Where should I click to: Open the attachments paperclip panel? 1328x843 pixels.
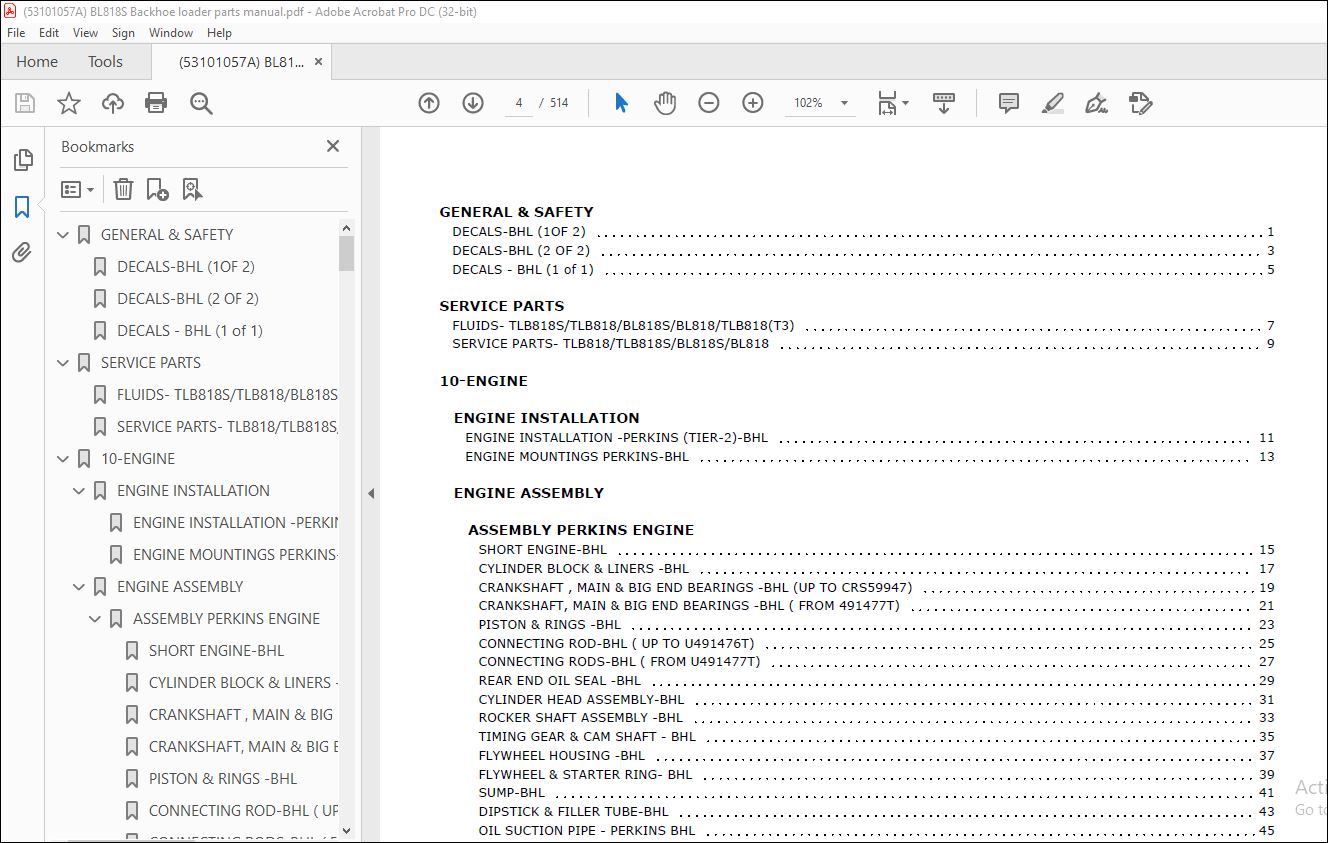[x=22, y=252]
